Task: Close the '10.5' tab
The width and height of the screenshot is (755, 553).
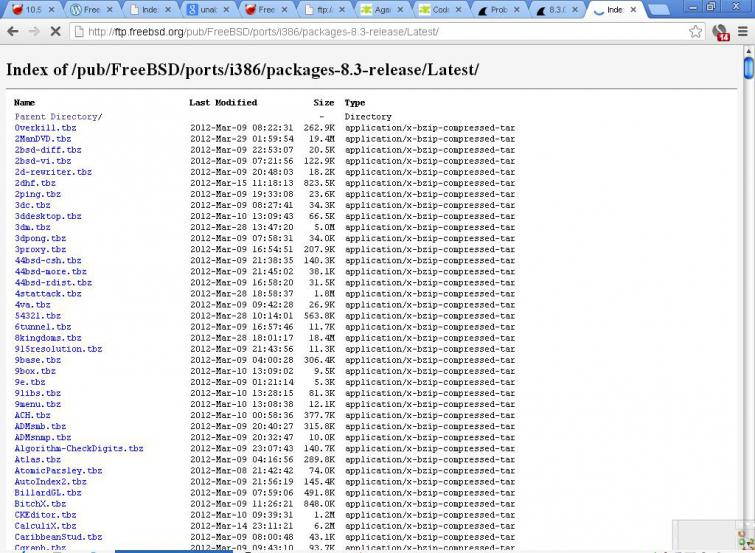Action: tap(52, 9)
